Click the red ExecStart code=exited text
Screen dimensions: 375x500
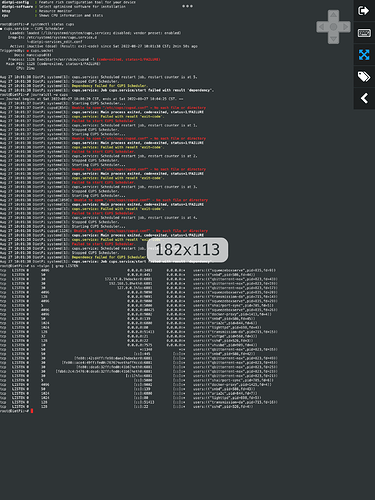coord(128,59)
